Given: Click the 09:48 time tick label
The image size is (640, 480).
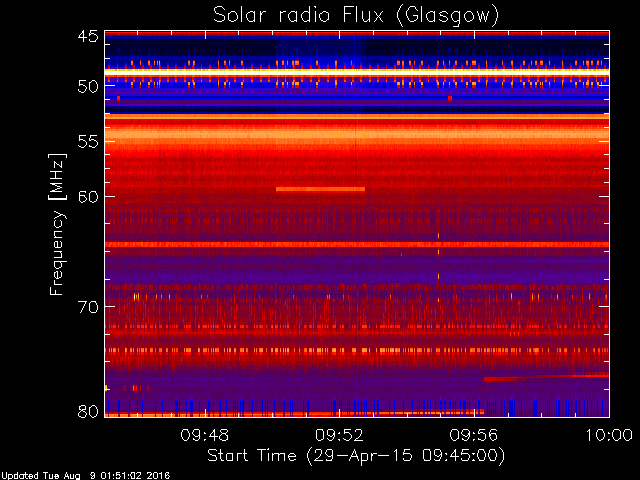Looking at the screenshot, I should tap(204, 435).
